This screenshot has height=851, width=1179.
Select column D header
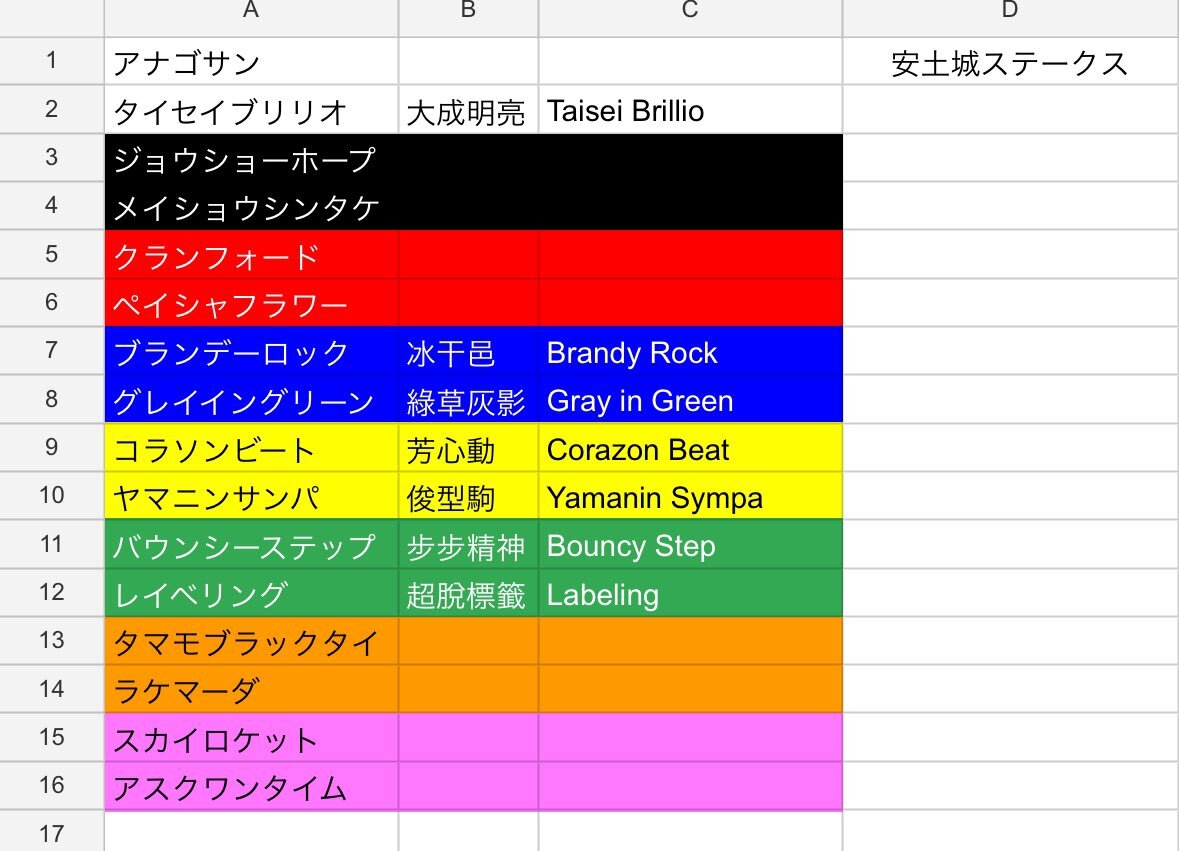coord(1011,17)
